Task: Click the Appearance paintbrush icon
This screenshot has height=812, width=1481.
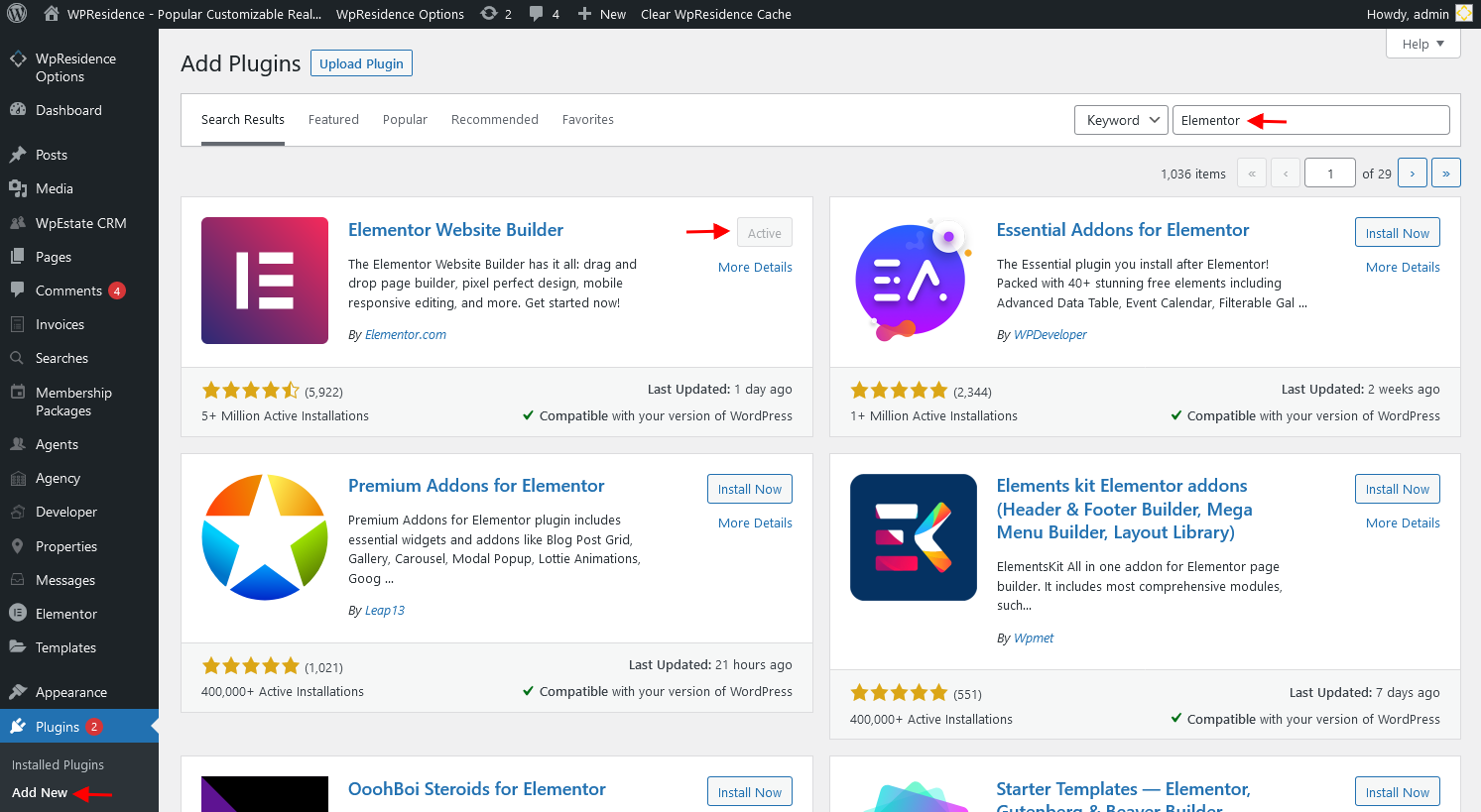Action: tap(18, 692)
